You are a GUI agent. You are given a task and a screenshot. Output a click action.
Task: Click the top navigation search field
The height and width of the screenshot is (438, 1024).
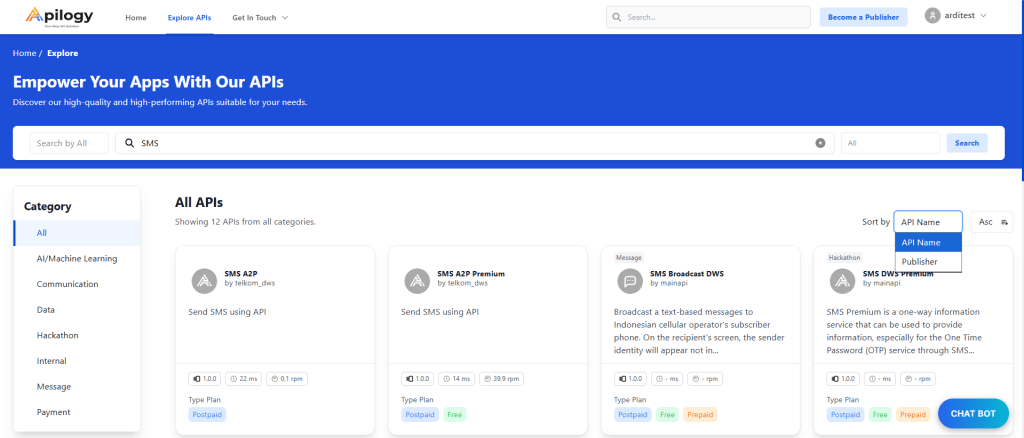tap(708, 17)
